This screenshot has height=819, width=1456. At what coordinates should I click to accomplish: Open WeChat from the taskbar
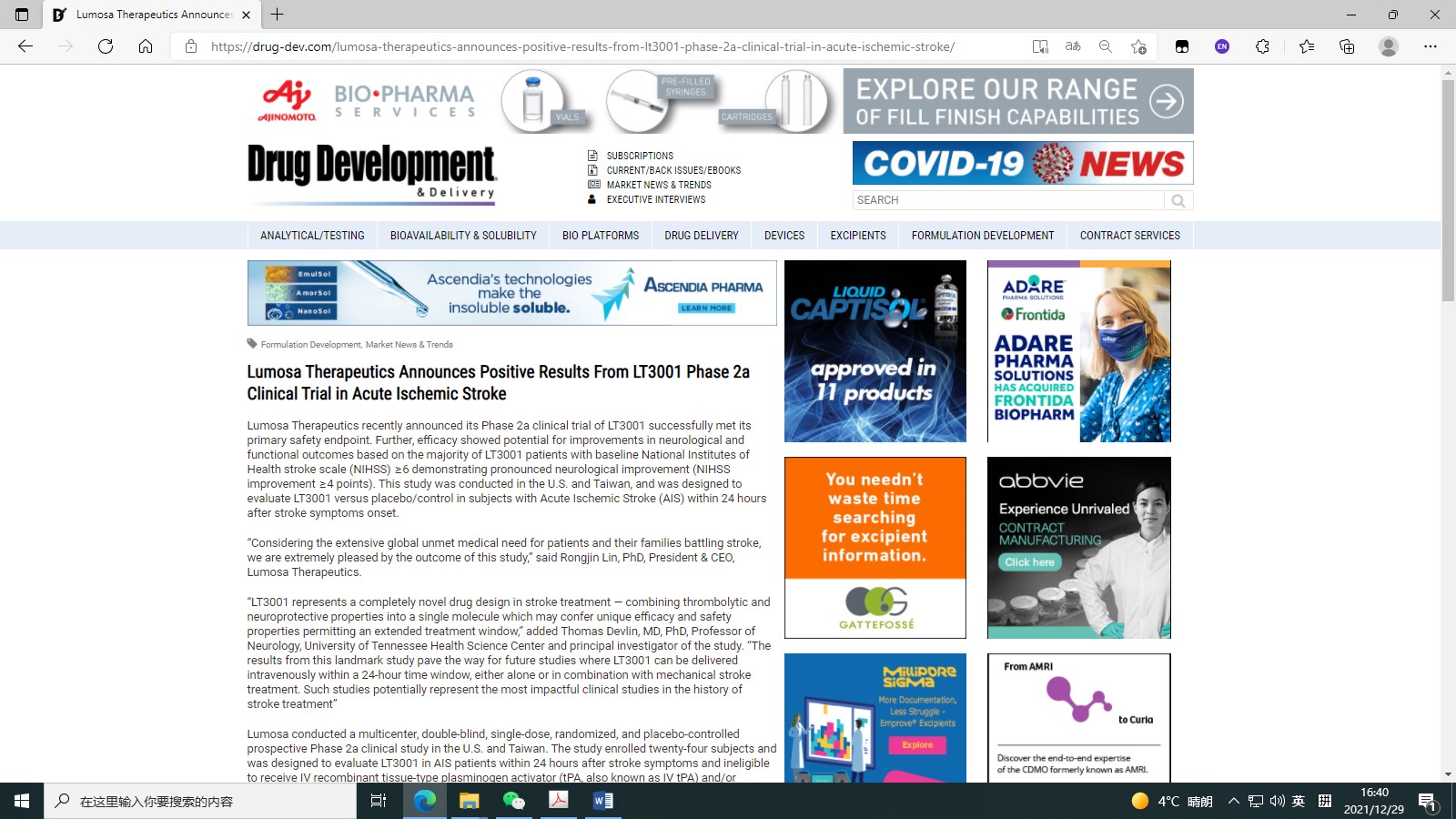tap(513, 801)
